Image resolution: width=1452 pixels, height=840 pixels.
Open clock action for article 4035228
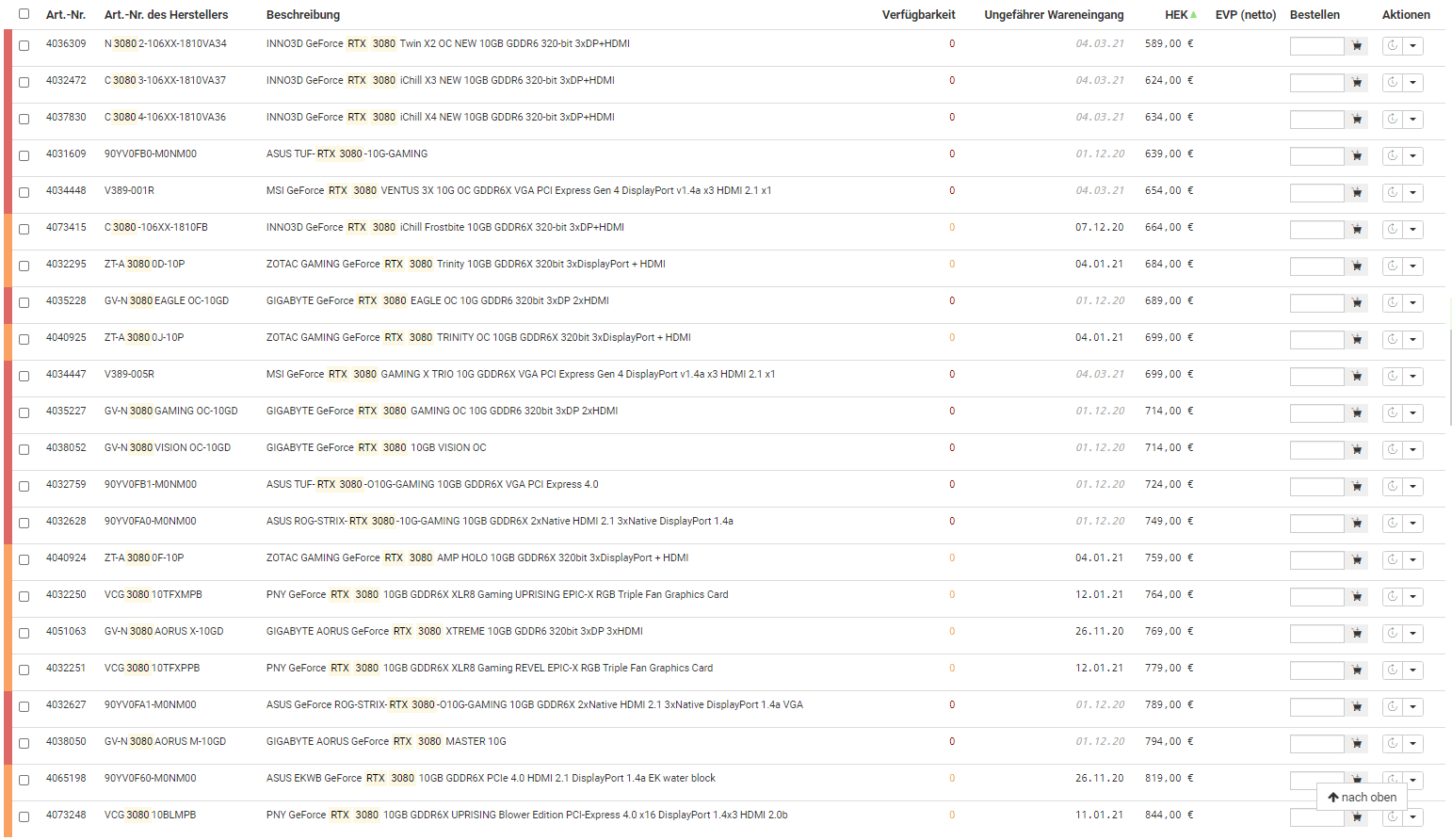1393,303
